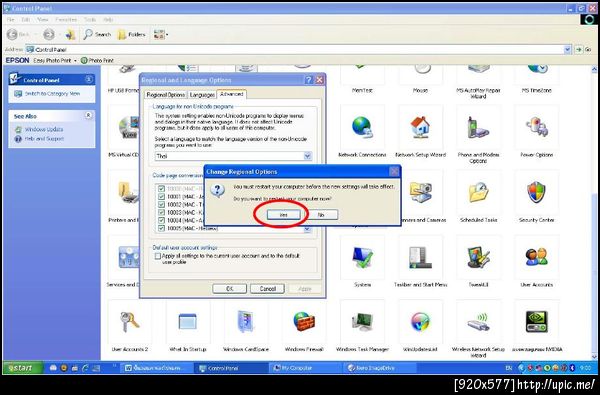Image resolution: width=600 pixels, height=395 pixels.
Task: Click the Photo Print toolbar button
Action: click(x=98, y=60)
